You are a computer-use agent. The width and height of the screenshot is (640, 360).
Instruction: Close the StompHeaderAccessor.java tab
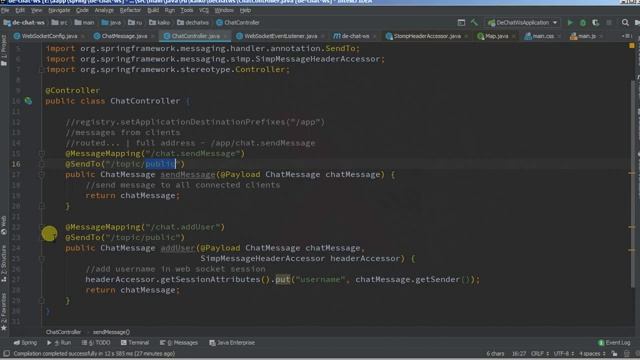[x=467, y=36]
